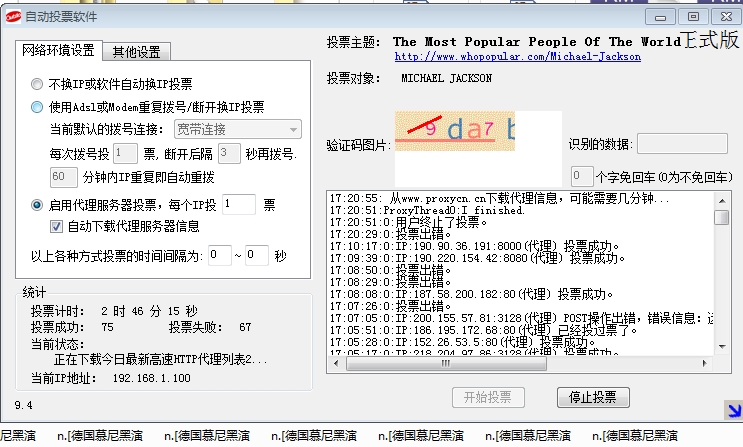Click the red app logo in title bar
The height and width of the screenshot is (447, 743).
13,17
